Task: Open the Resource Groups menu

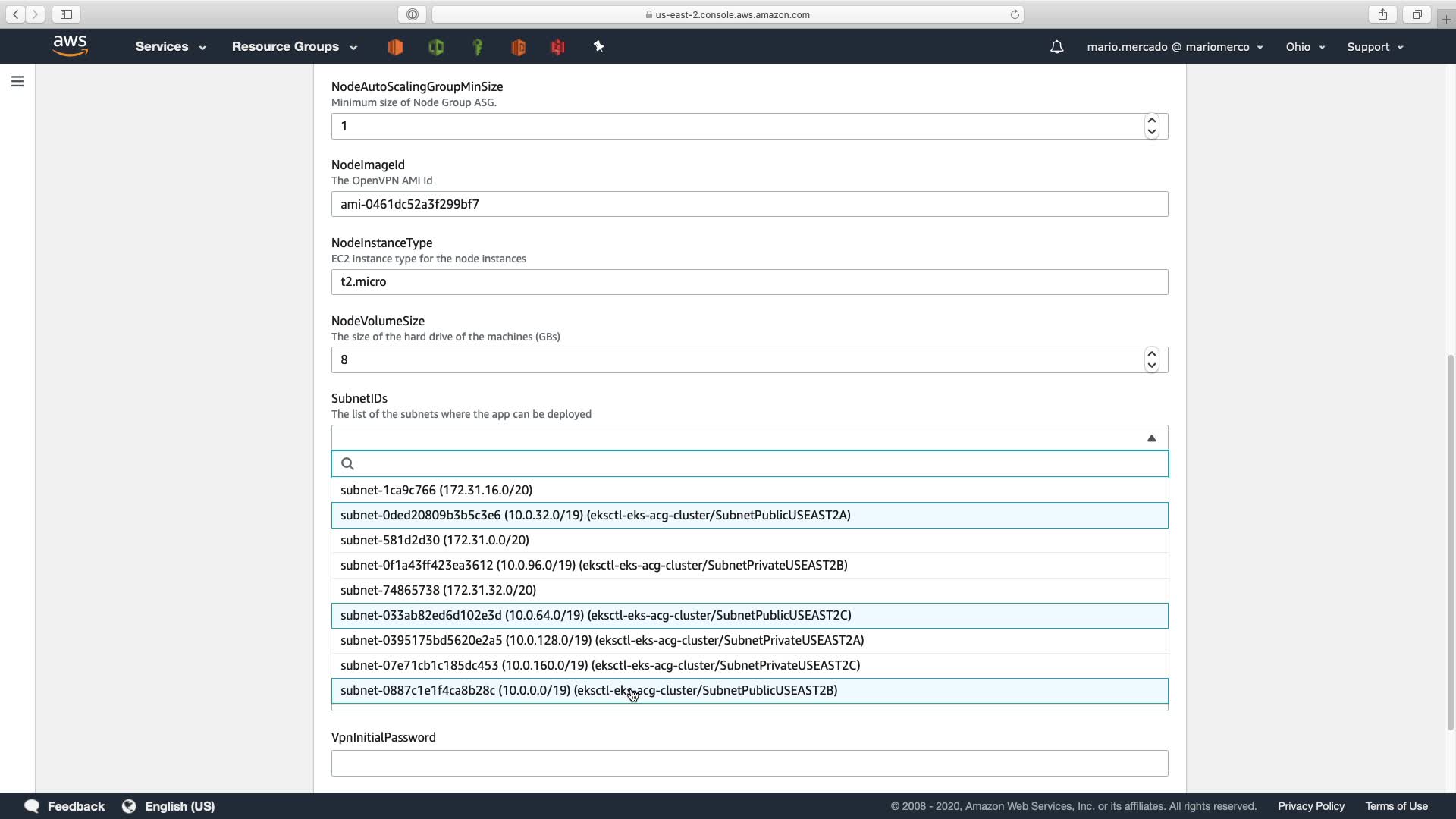Action: click(293, 47)
